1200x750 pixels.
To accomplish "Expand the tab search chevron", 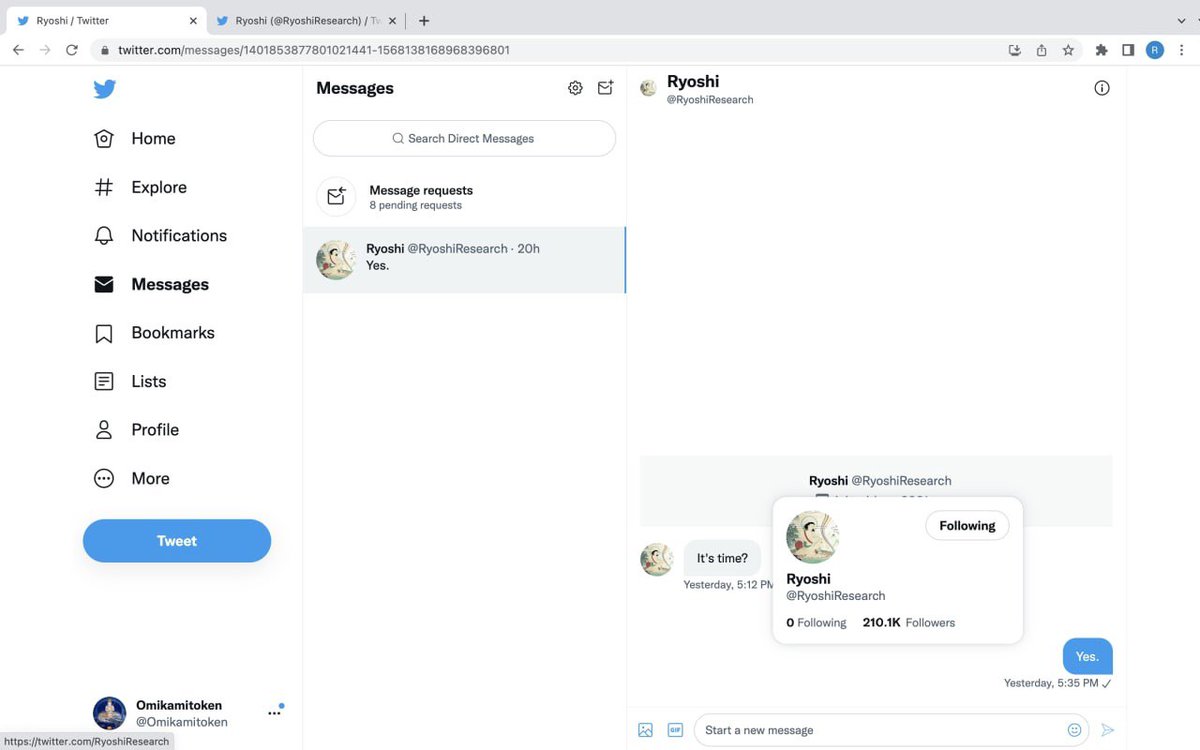I will pos(1182,21).
